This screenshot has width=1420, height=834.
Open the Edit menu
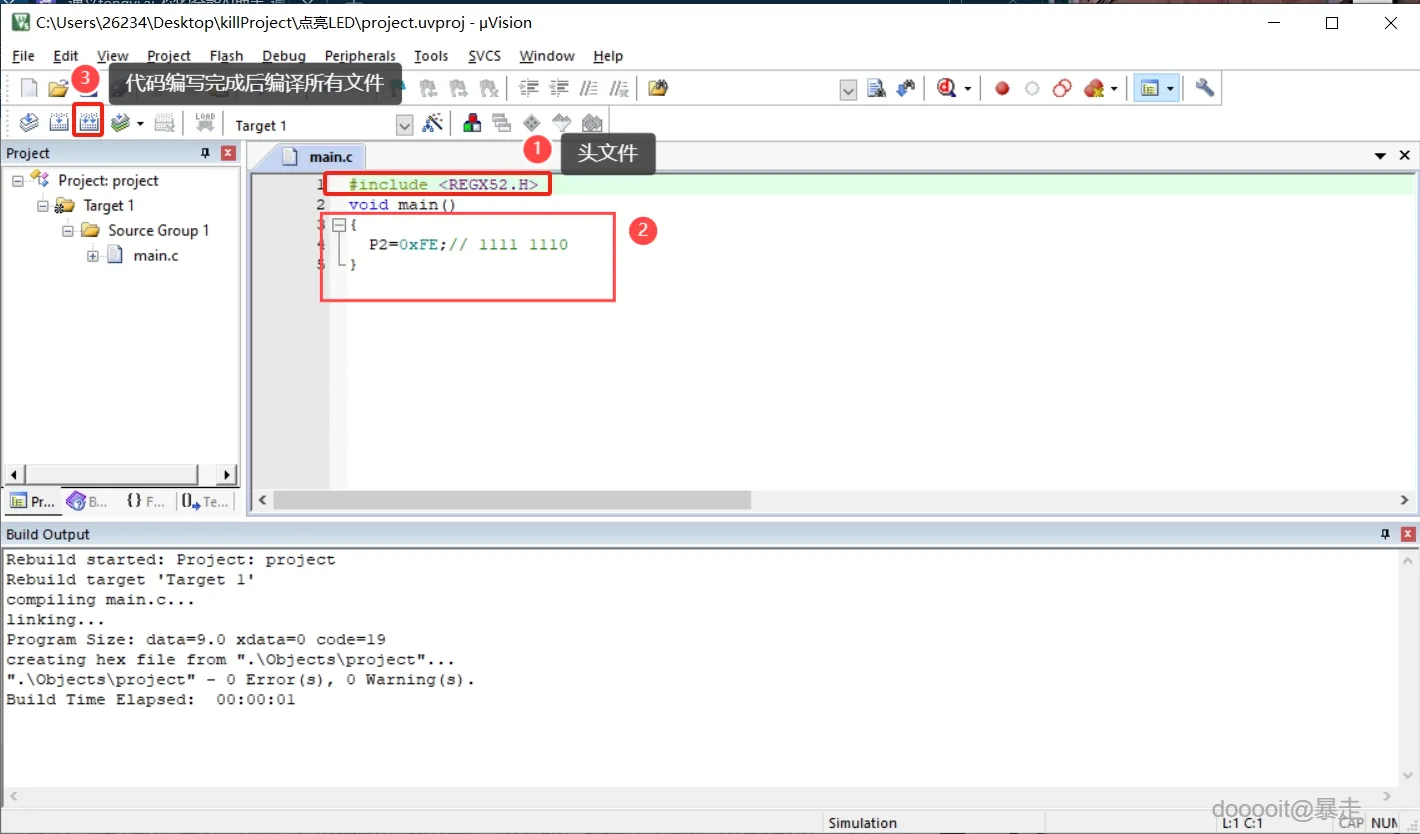tap(66, 56)
